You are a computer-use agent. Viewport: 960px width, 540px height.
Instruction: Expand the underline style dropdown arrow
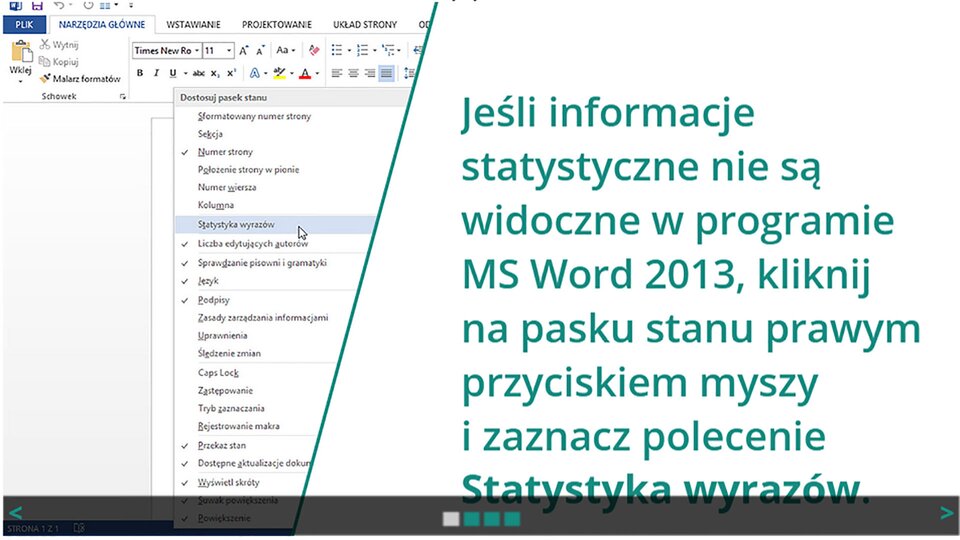(x=186, y=73)
